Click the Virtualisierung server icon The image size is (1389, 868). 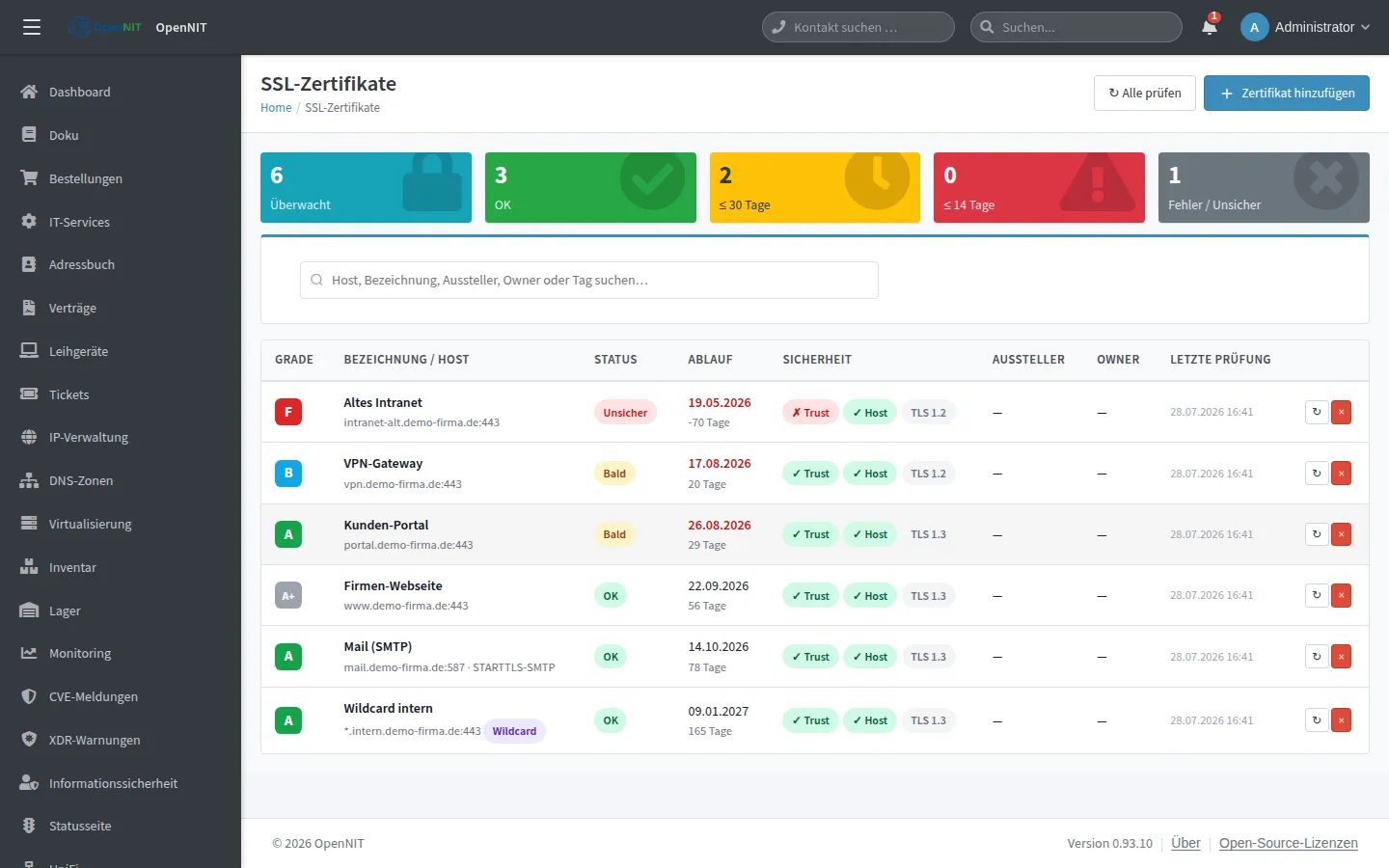coord(29,524)
